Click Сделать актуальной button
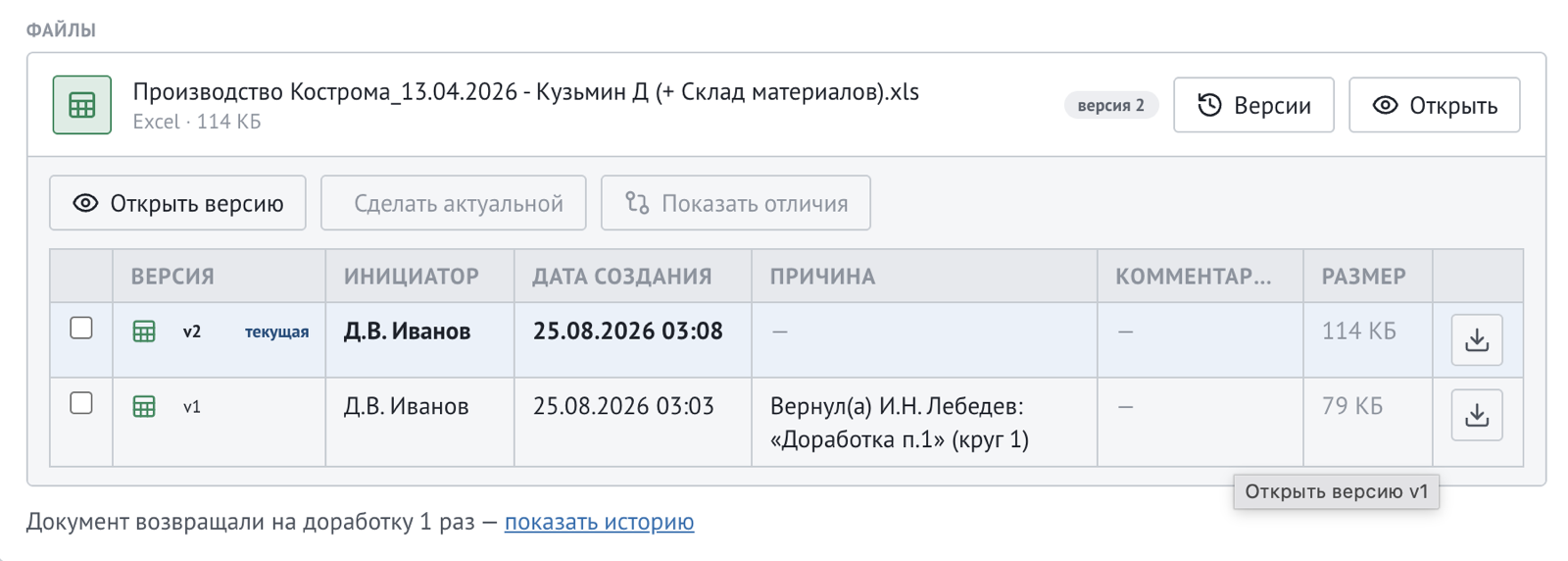The height and width of the screenshot is (561, 1568). pyautogui.click(x=454, y=203)
